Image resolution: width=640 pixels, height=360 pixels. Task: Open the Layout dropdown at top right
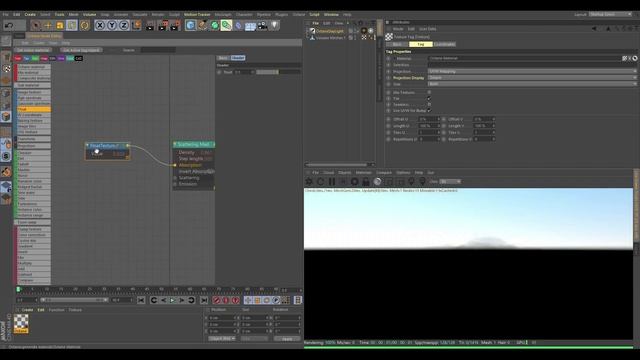[610, 14]
